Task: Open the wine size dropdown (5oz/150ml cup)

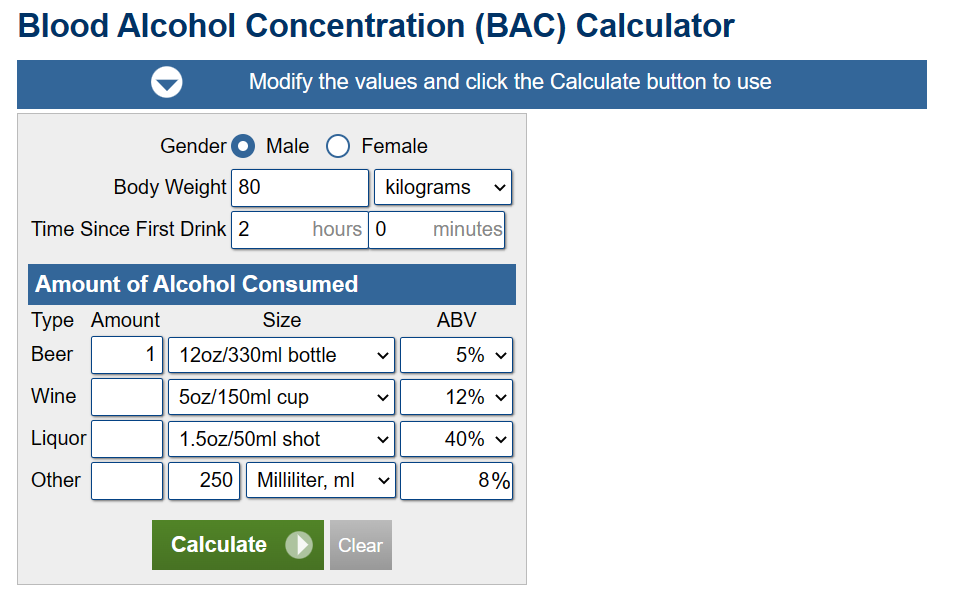Action: [282, 397]
